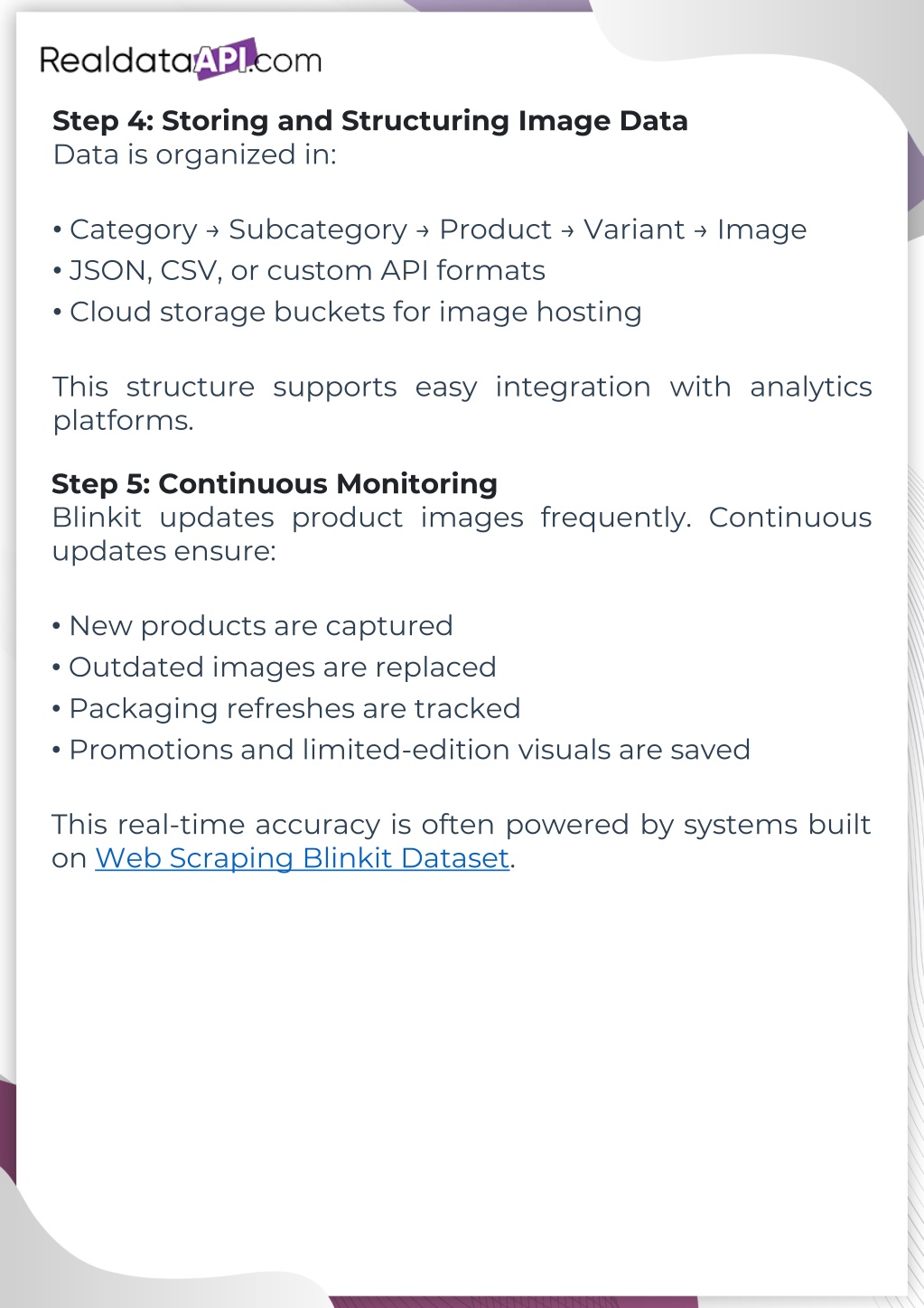Click the arrow between Subcategory and Product
The image size is (924, 1308).
point(423,231)
